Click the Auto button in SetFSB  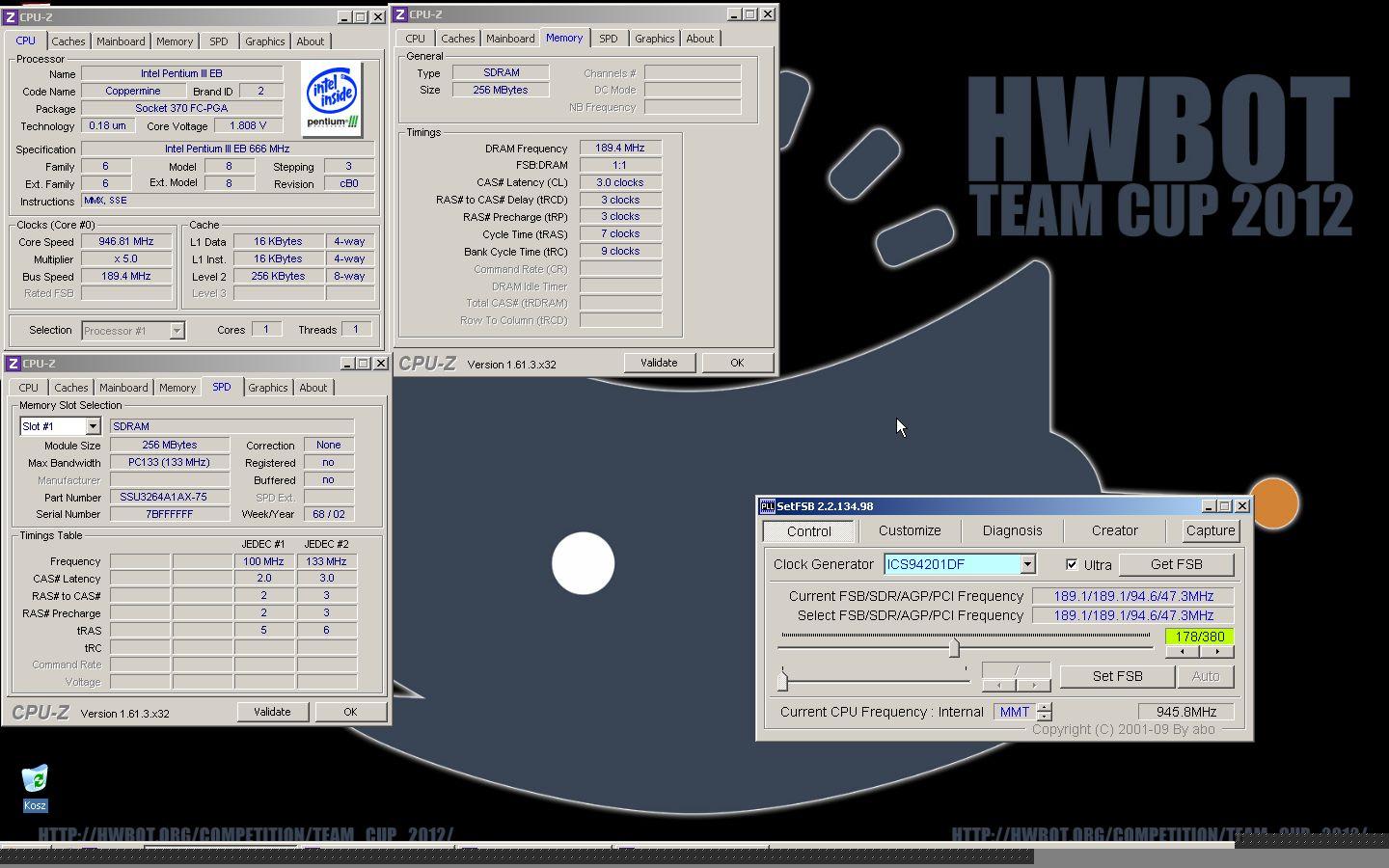coord(1206,676)
